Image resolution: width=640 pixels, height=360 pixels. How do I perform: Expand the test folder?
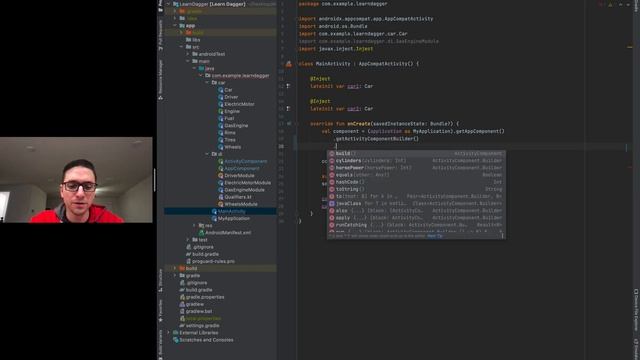click(188, 240)
